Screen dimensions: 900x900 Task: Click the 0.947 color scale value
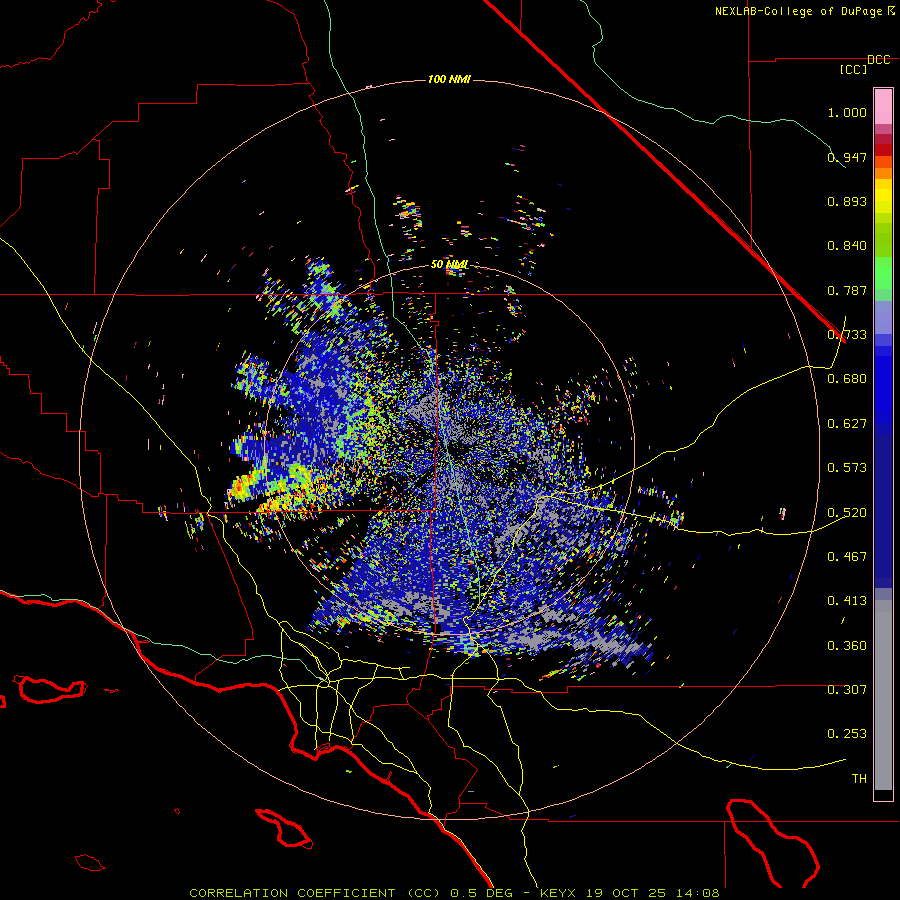[x=847, y=157]
